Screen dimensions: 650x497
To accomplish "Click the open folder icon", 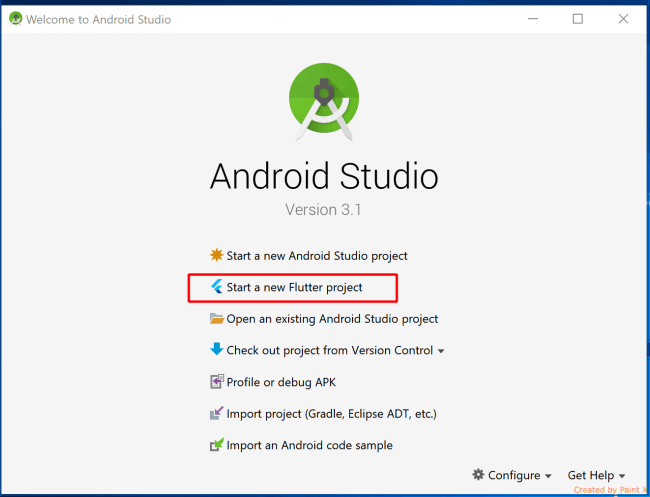I will point(217,318).
